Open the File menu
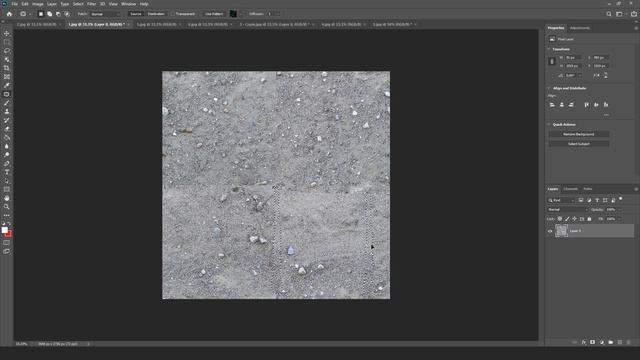 (14, 4)
